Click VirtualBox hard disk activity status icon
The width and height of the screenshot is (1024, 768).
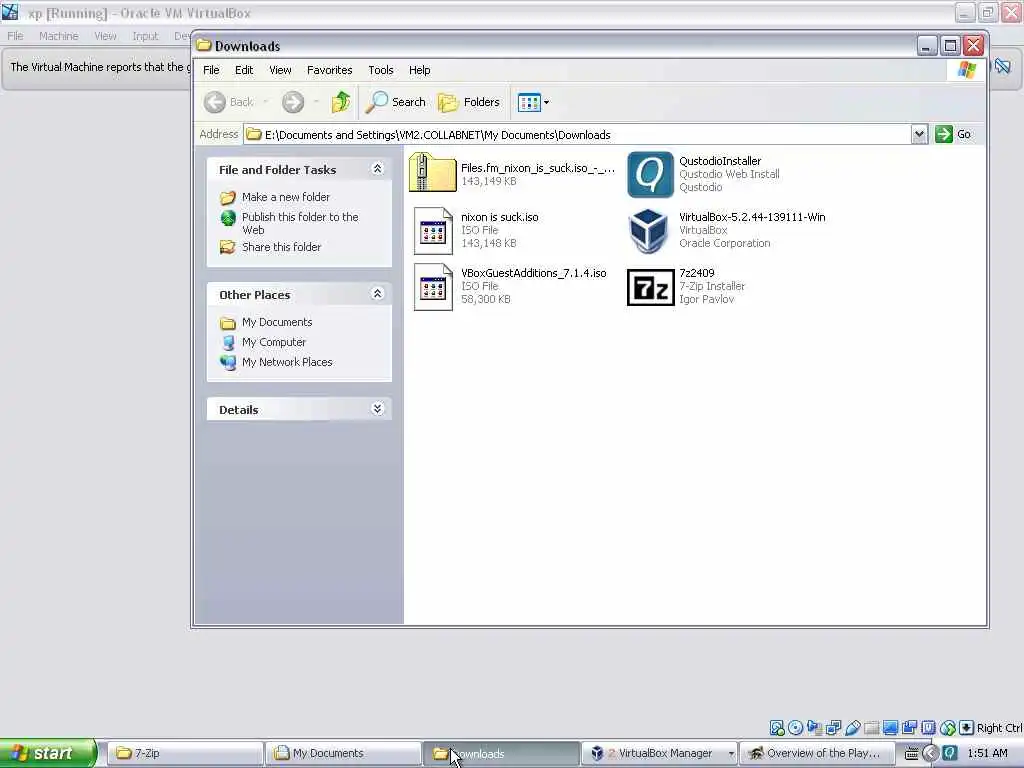[x=777, y=728]
